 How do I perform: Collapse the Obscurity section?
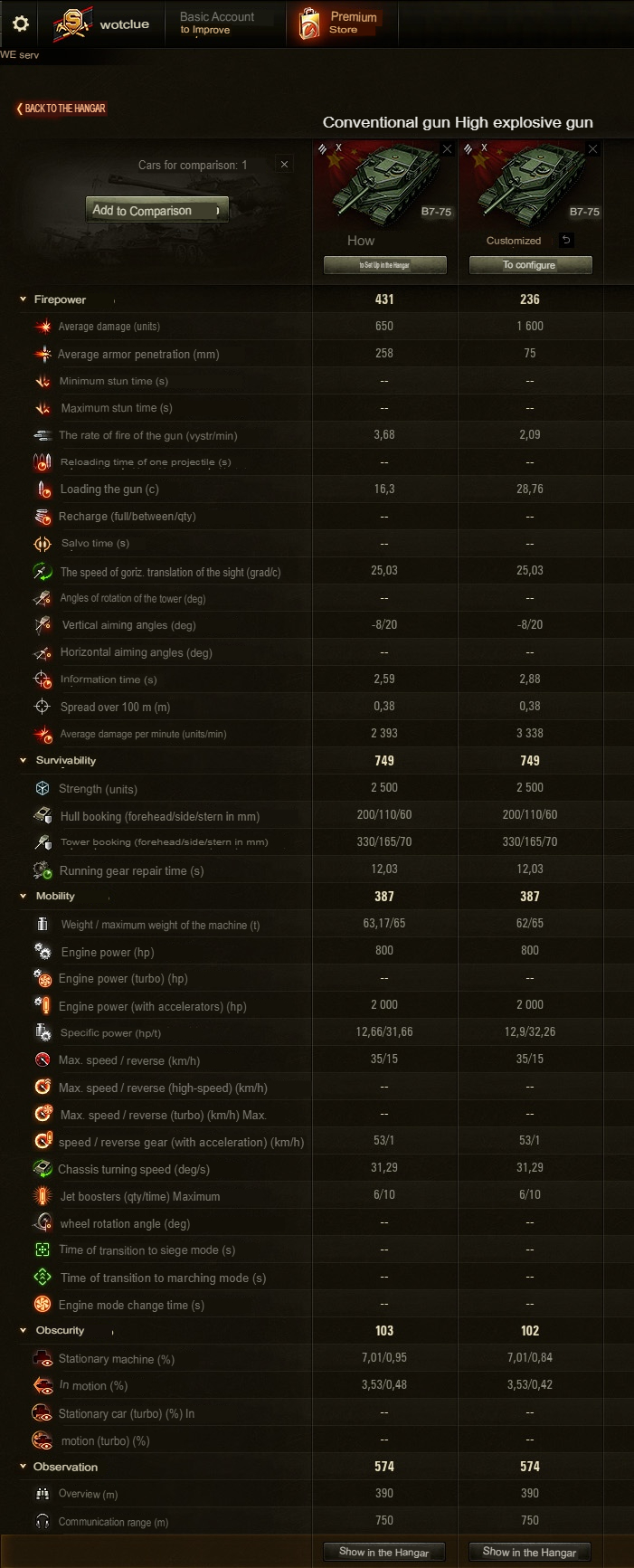pos(24,1331)
